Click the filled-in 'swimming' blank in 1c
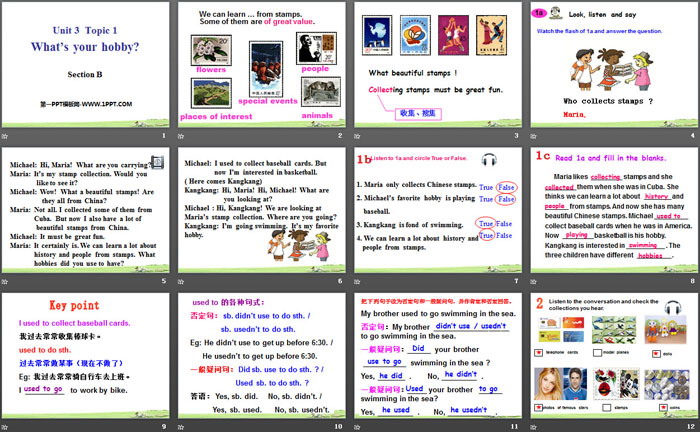 pyautogui.click(x=644, y=244)
